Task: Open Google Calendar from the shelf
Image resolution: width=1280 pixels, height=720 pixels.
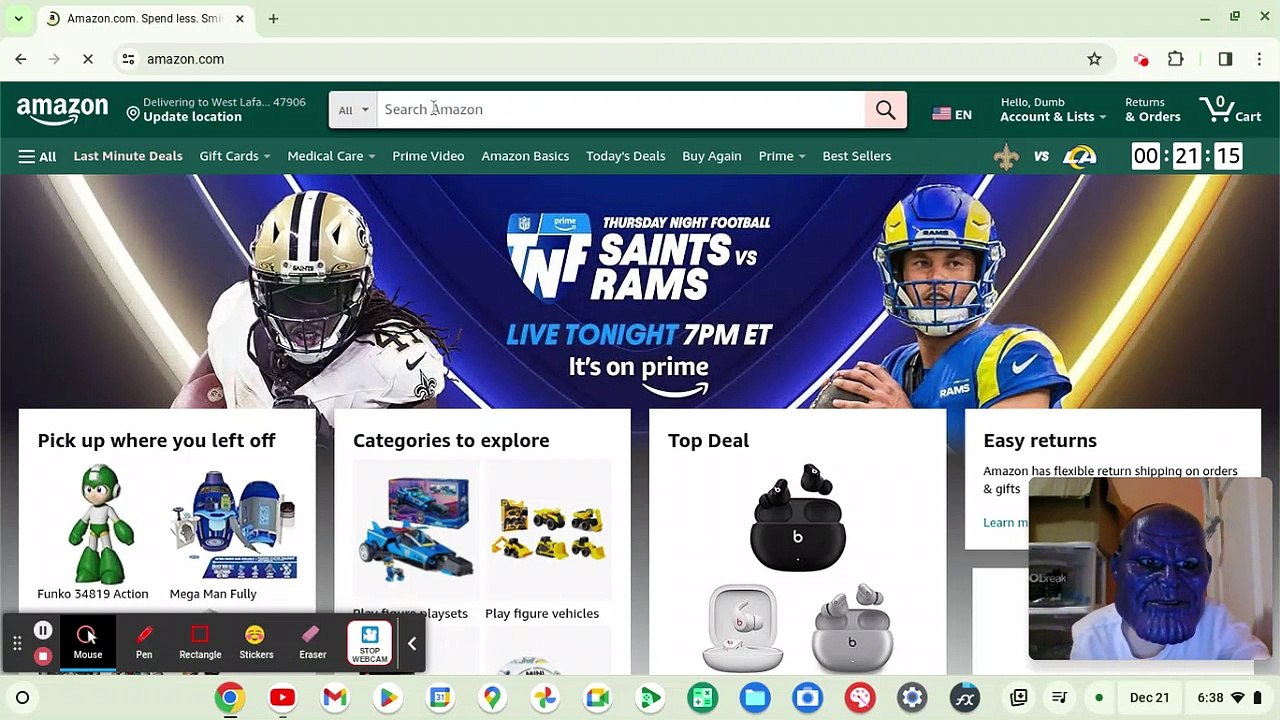Action: coord(440,698)
